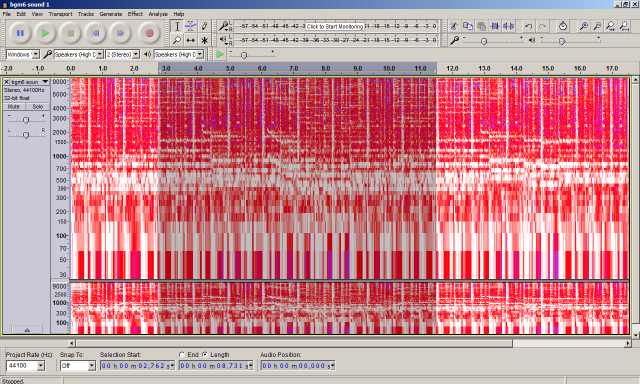Image resolution: width=640 pixels, height=384 pixels.
Task: Click the Zoom In magnifier icon
Action: [x=584, y=27]
